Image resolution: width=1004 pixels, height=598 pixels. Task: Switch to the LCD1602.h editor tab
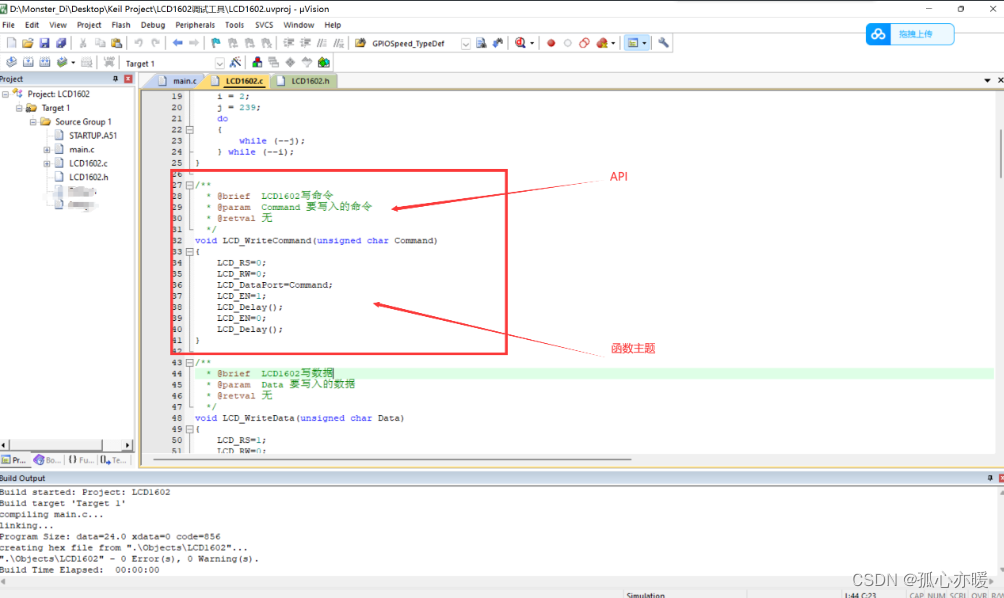point(304,81)
